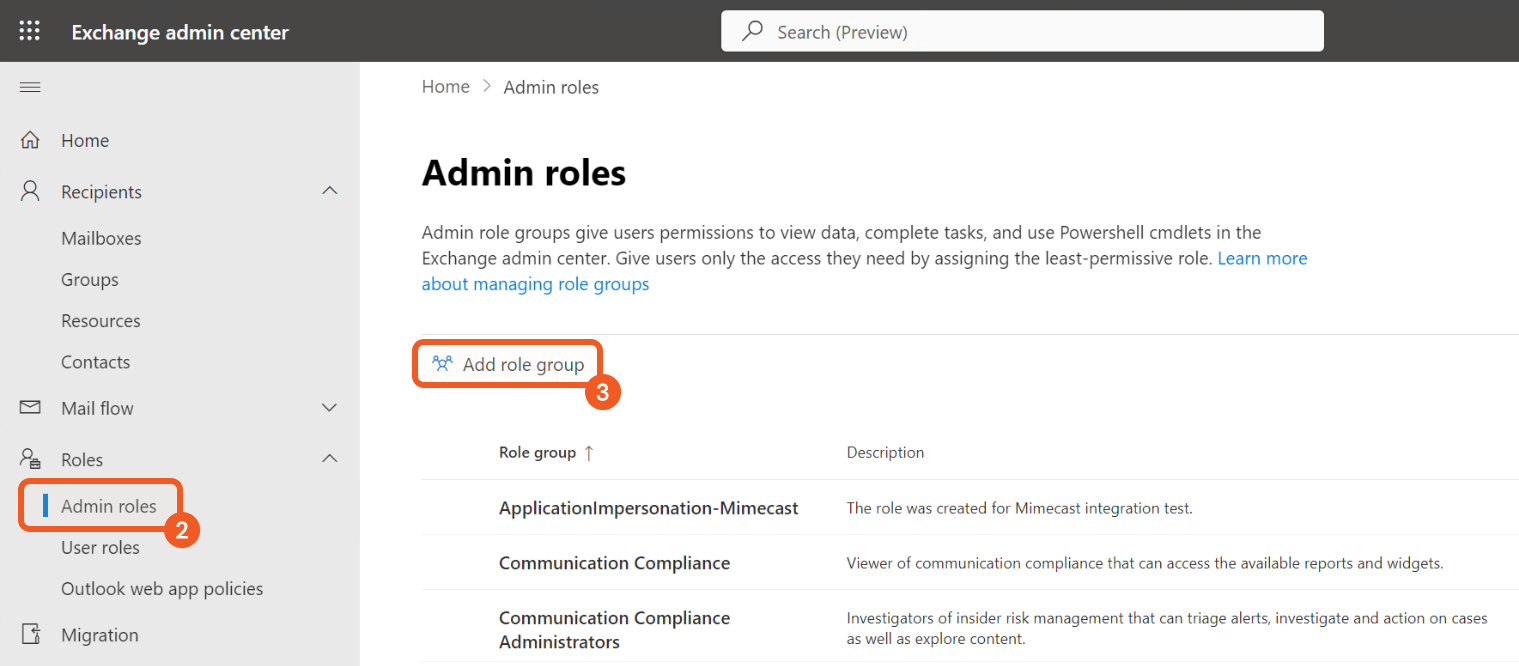Viewport: 1519px width, 666px height.
Task: Open the ApplicationImpersonation-Mimecast role group
Action: coord(648,507)
